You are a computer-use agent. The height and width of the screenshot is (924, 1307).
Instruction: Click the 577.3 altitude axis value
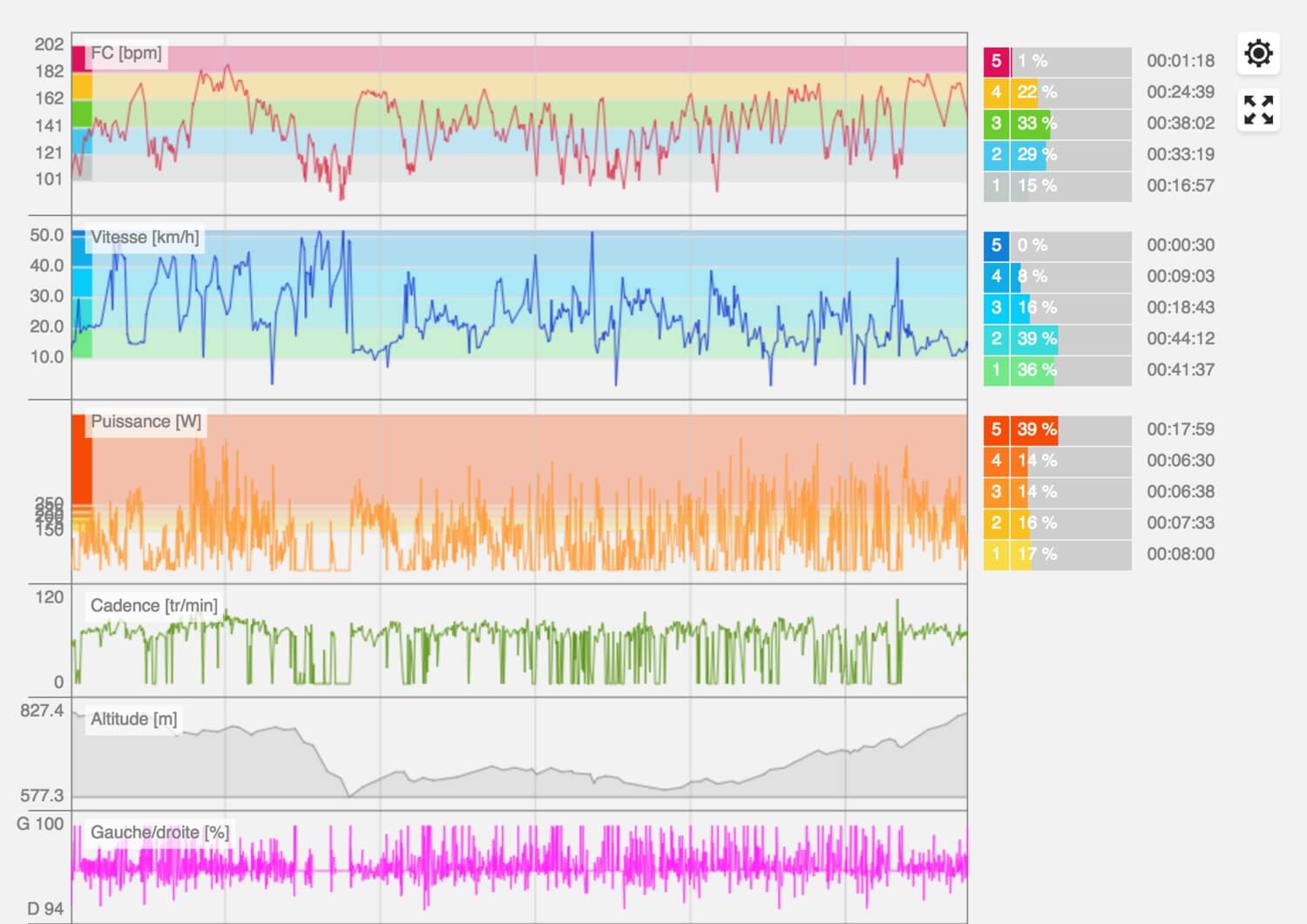click(x=42, y=795)
